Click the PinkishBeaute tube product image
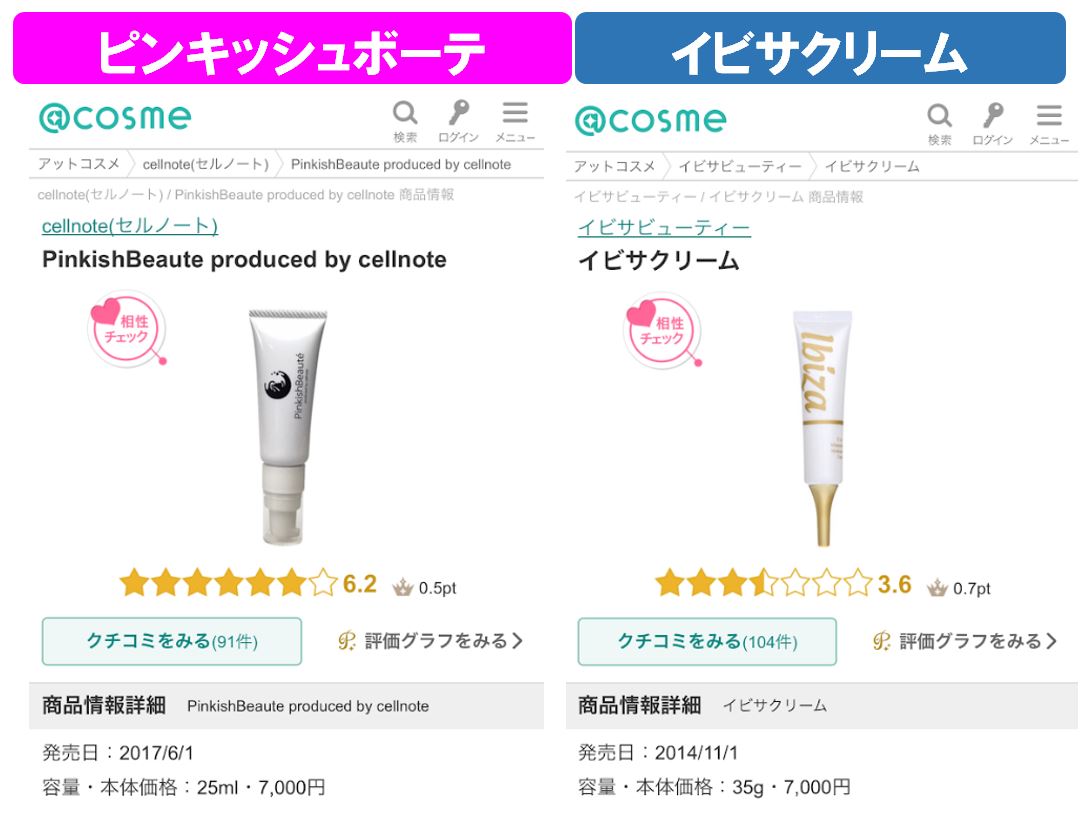Screen dimensions: 1090x816 286,426
